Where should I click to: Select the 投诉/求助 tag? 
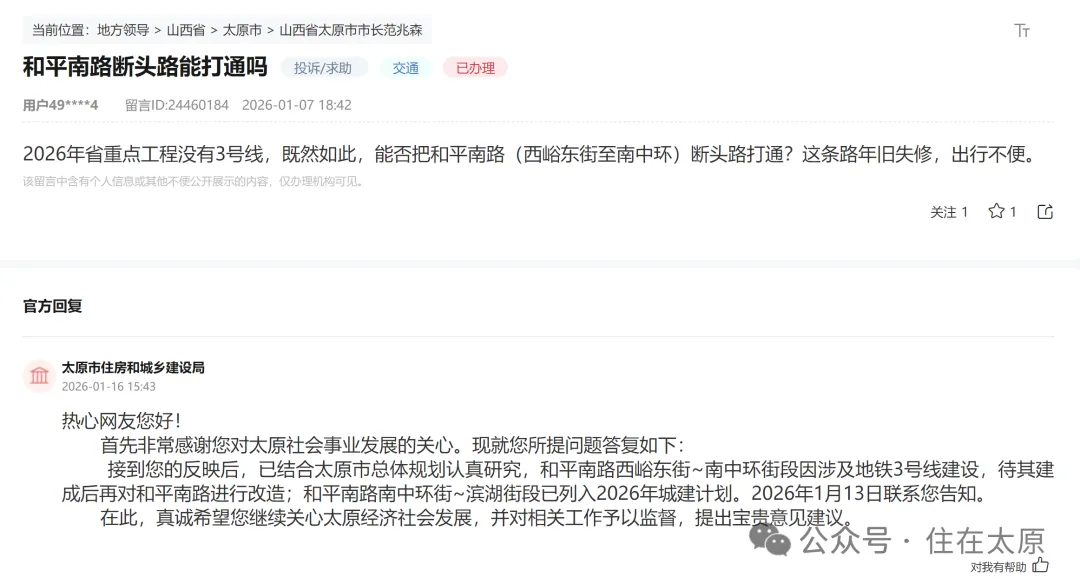[x=323, y=68]
